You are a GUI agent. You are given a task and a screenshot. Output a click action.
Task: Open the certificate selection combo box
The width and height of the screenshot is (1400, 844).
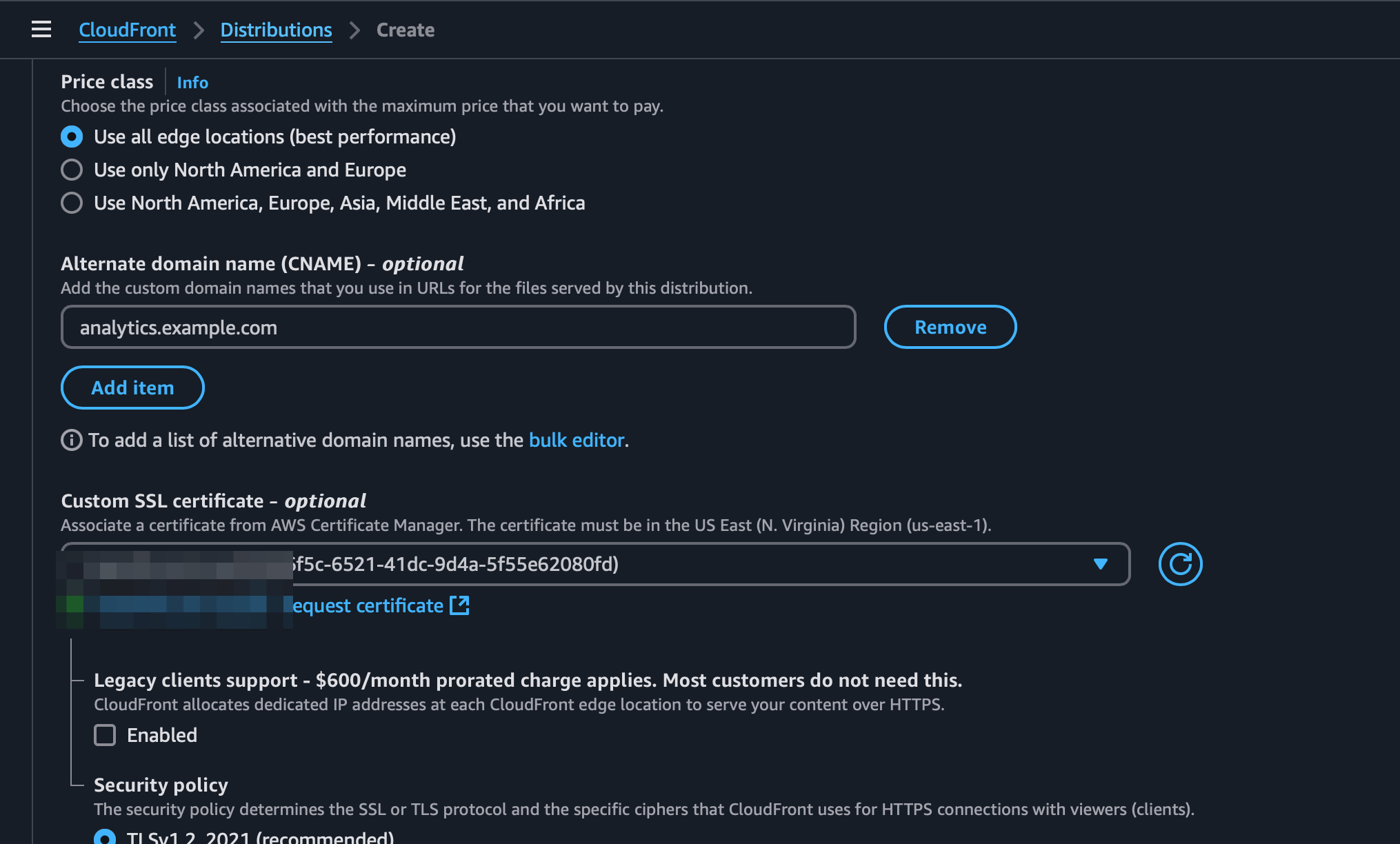click(x=596, y=564)
